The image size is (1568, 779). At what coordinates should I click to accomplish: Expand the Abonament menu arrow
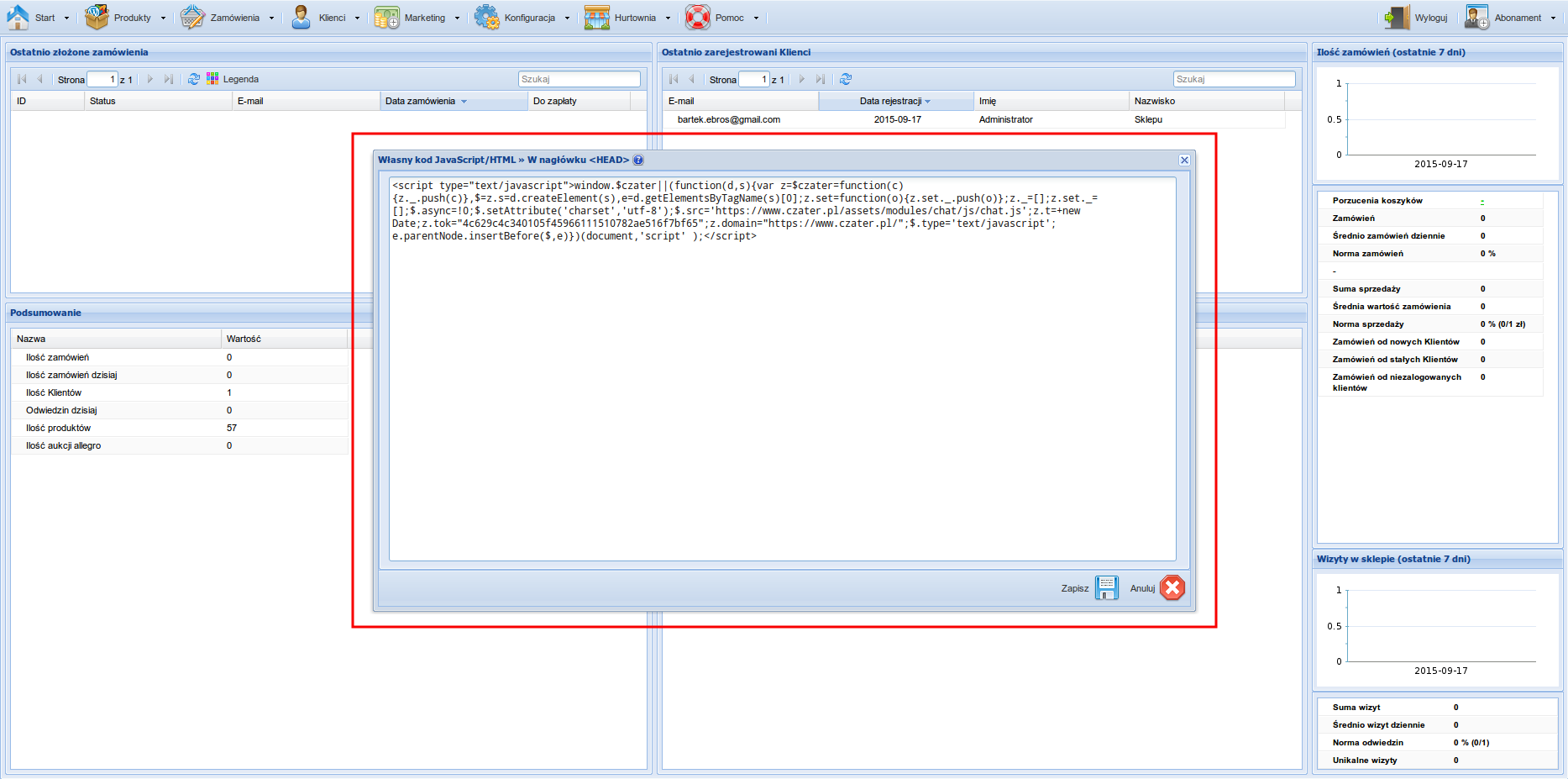tap(1553, 18)
